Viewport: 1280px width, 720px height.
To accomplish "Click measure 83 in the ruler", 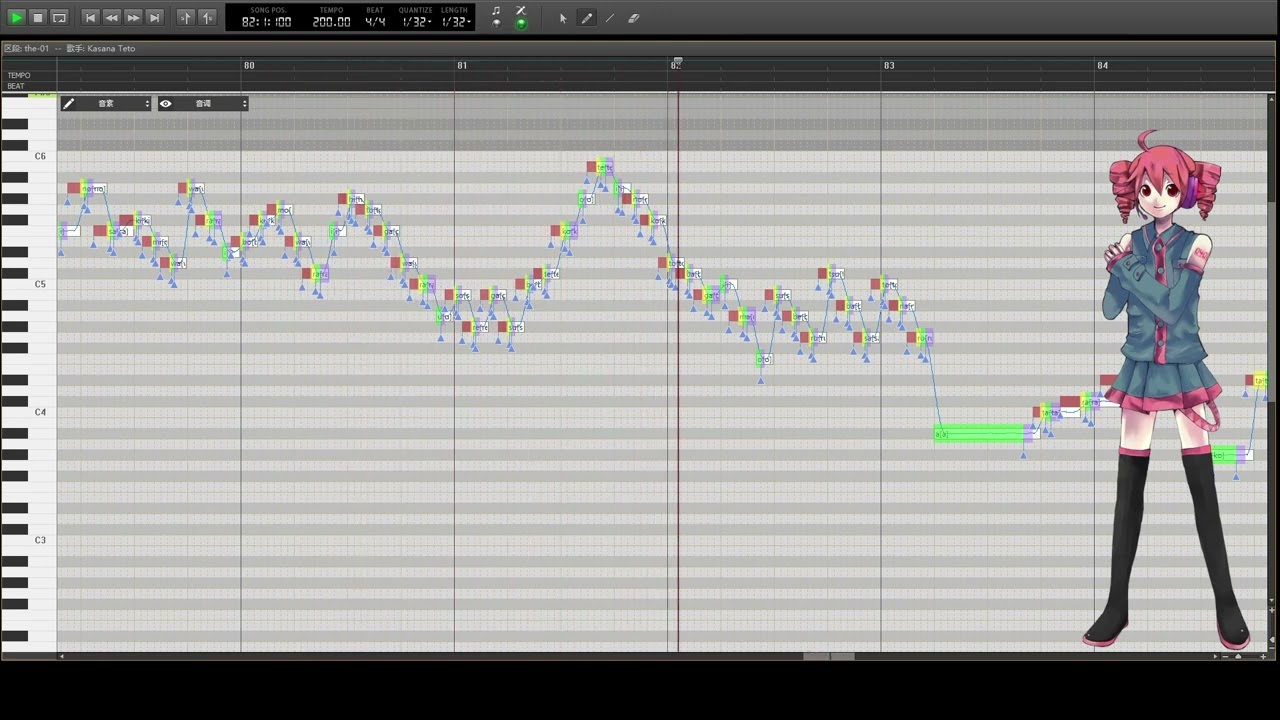I will tap(889, 66).
